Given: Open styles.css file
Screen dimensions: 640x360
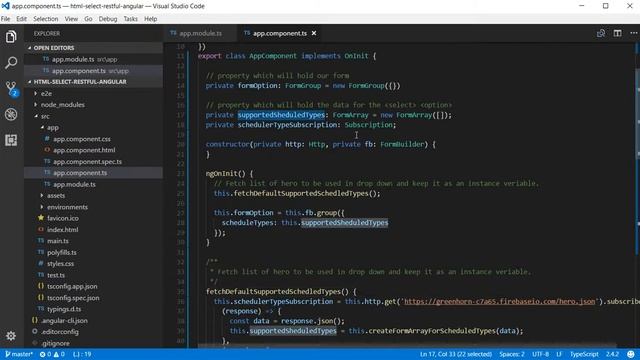Looking at the screenshot, I should click(93, 264).
